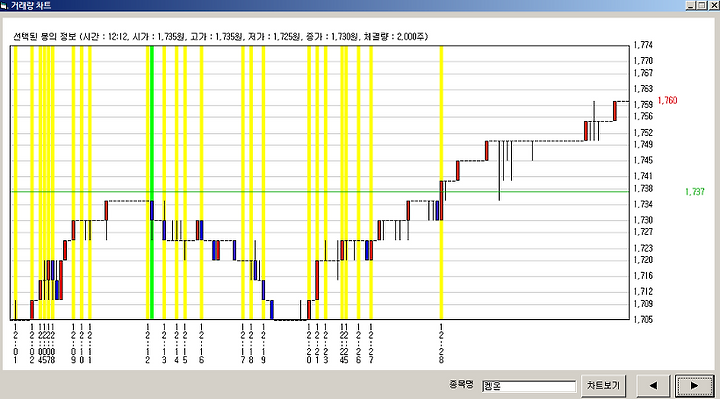Viewport: 720px width, 399px height.
Task: Click the 12:28 time label below chart
Action: click(441, 343)
